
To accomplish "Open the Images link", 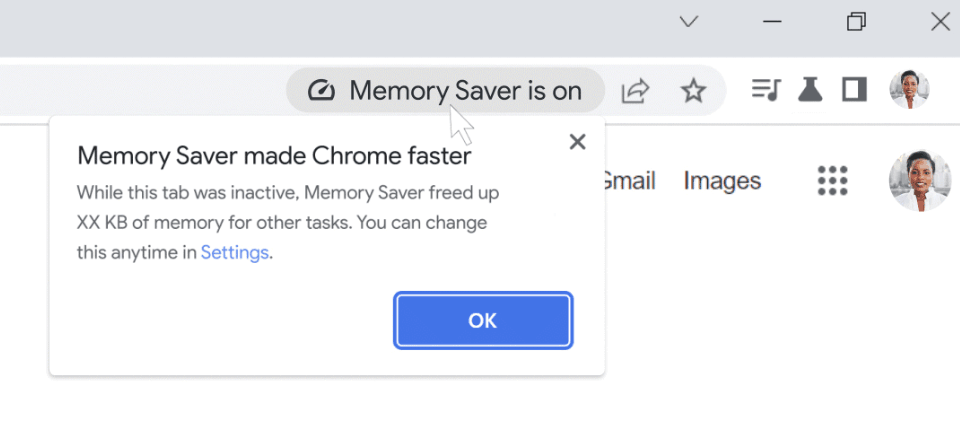I will pos(722,181).
